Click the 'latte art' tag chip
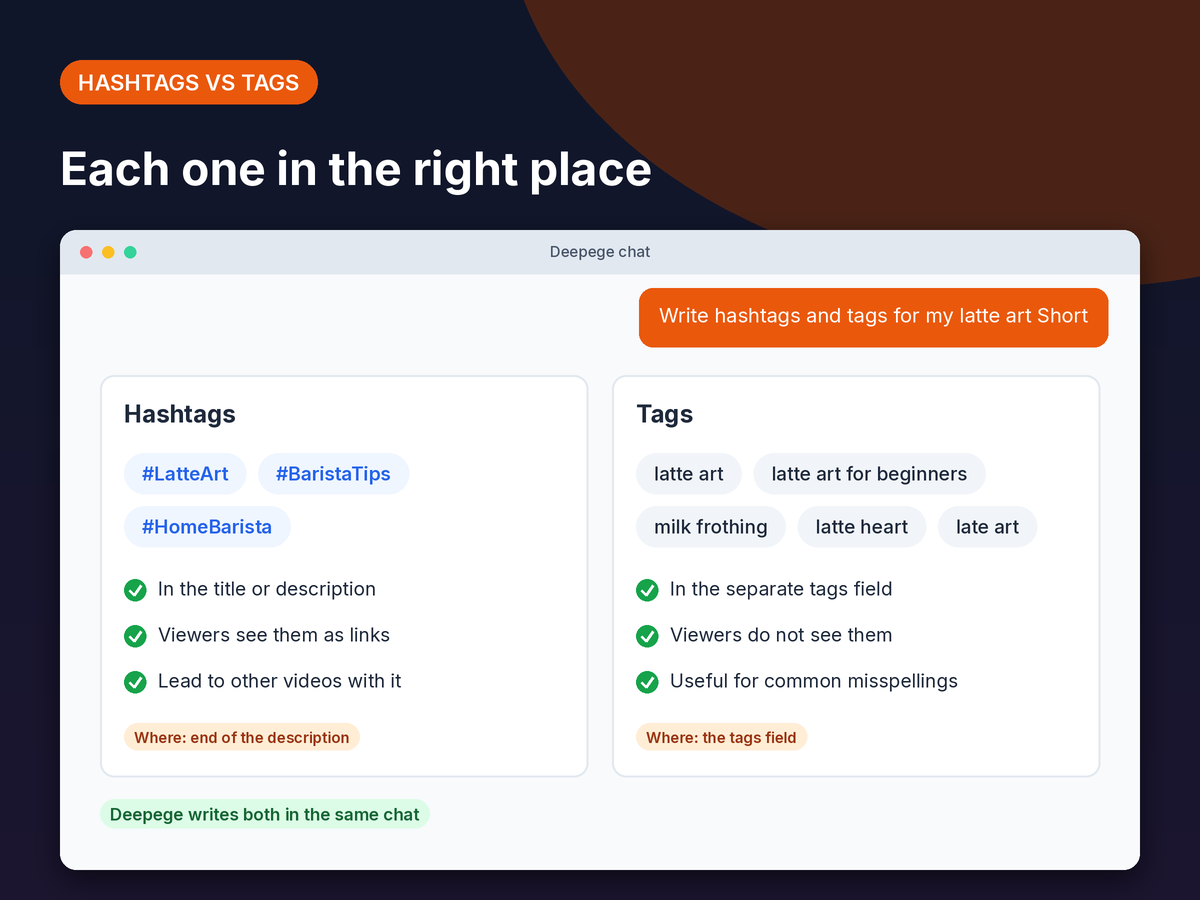This screenshot has width=1200, height=900. (x=689, y=474)
